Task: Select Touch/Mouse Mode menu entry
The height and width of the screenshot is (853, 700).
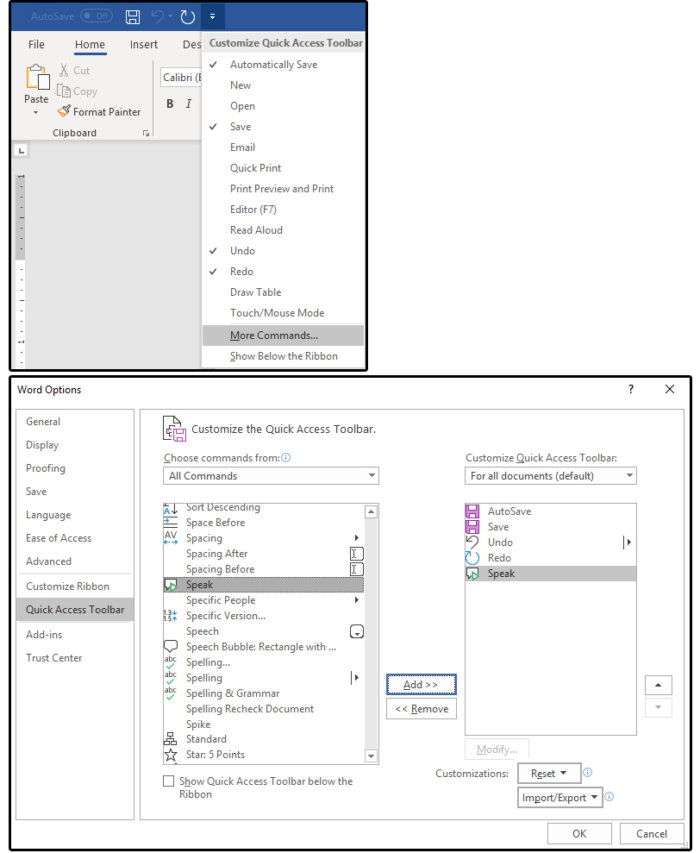Action: 283,312
